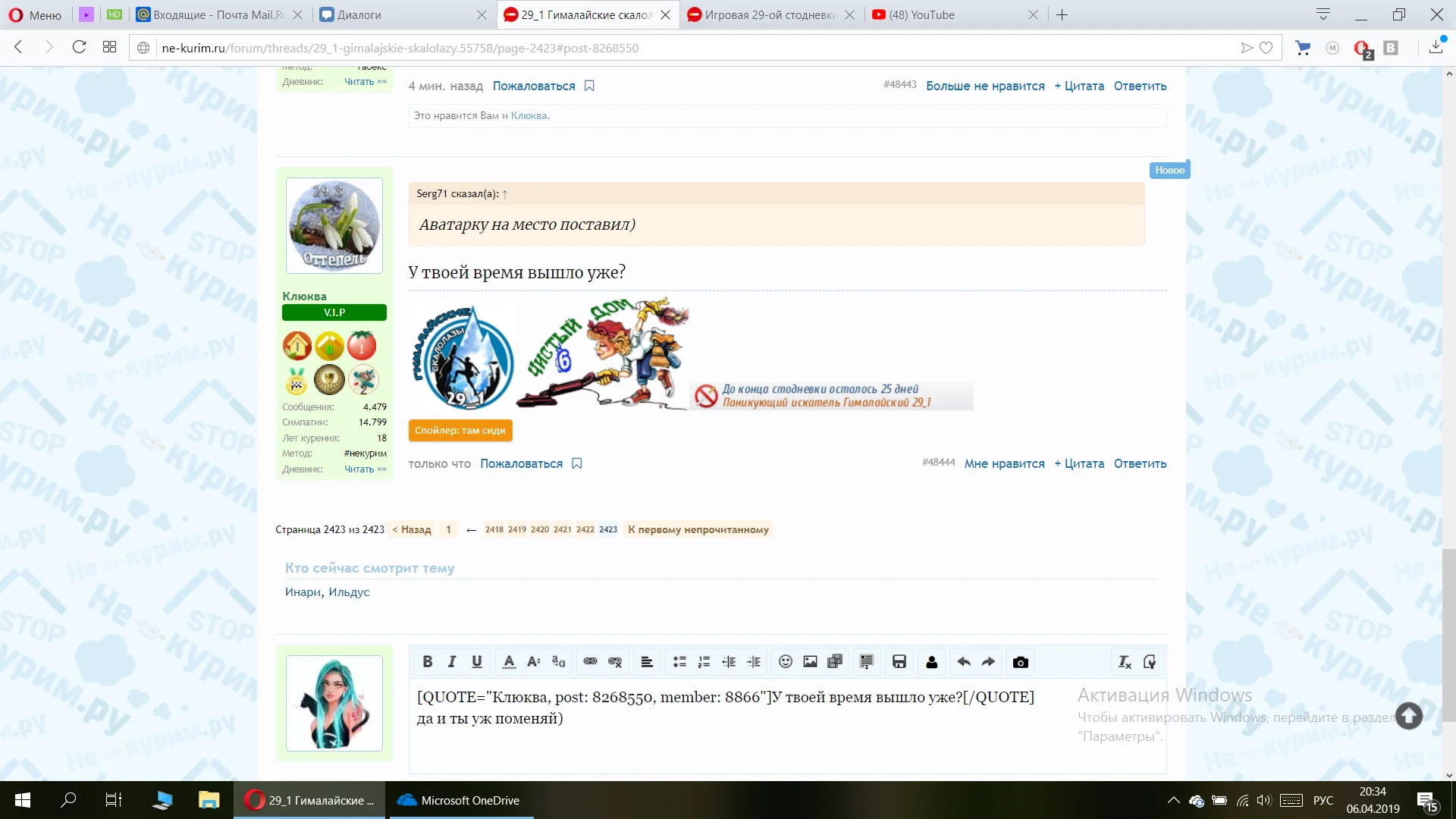
Task: Open the font size dropdown
Action: (x=534, y=662)
